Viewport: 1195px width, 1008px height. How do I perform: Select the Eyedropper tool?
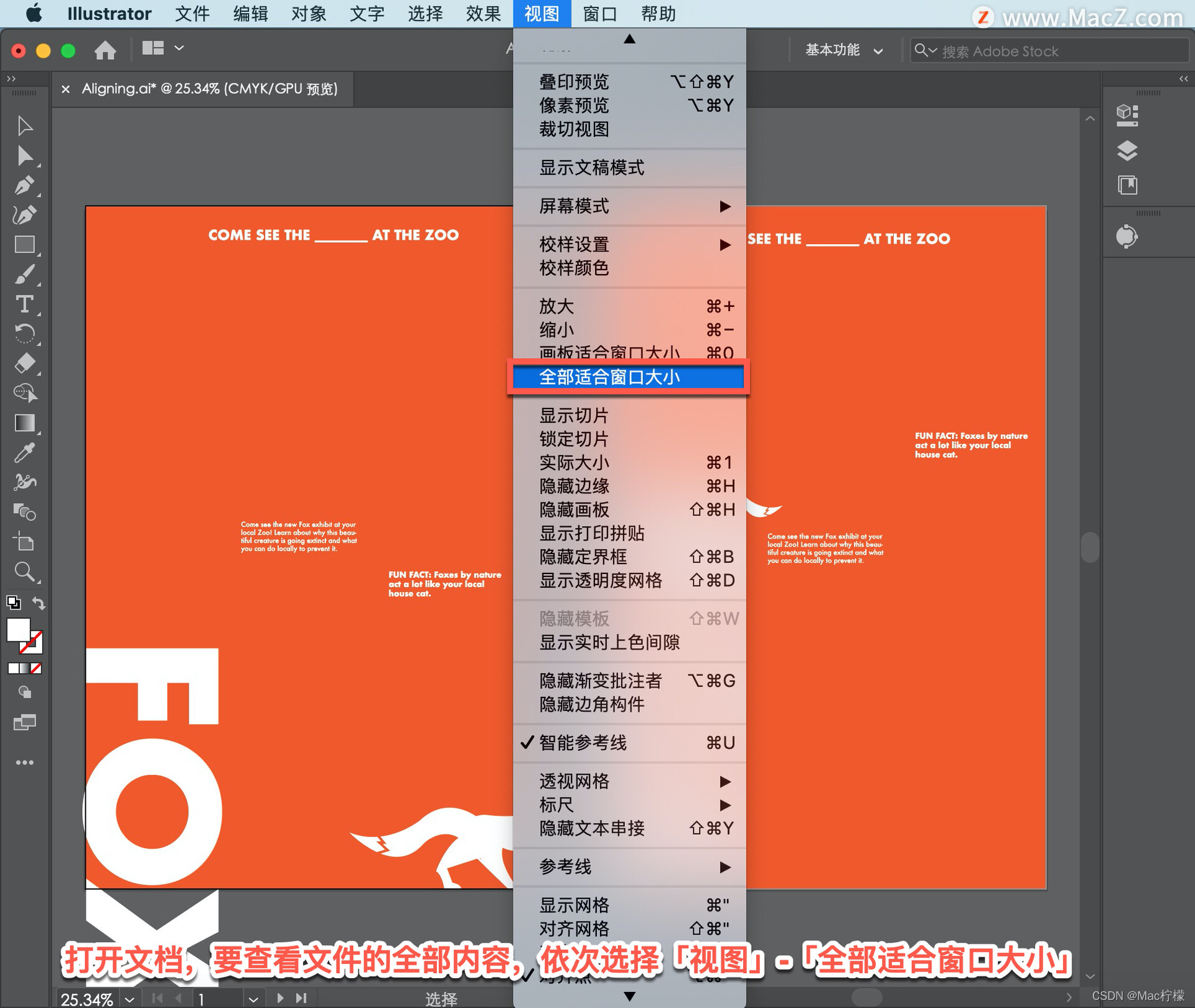[x=24, y=453]
